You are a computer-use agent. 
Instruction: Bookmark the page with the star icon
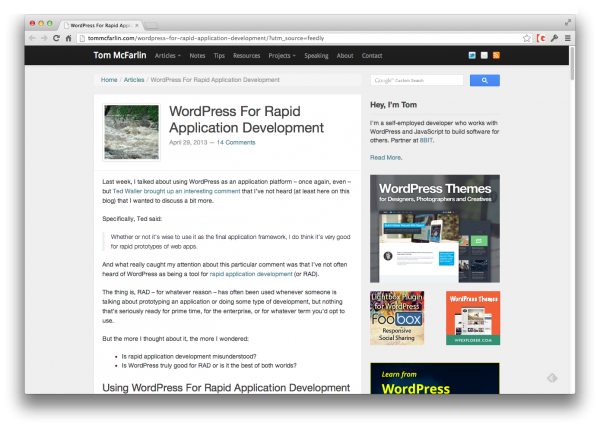coord(527,38)
